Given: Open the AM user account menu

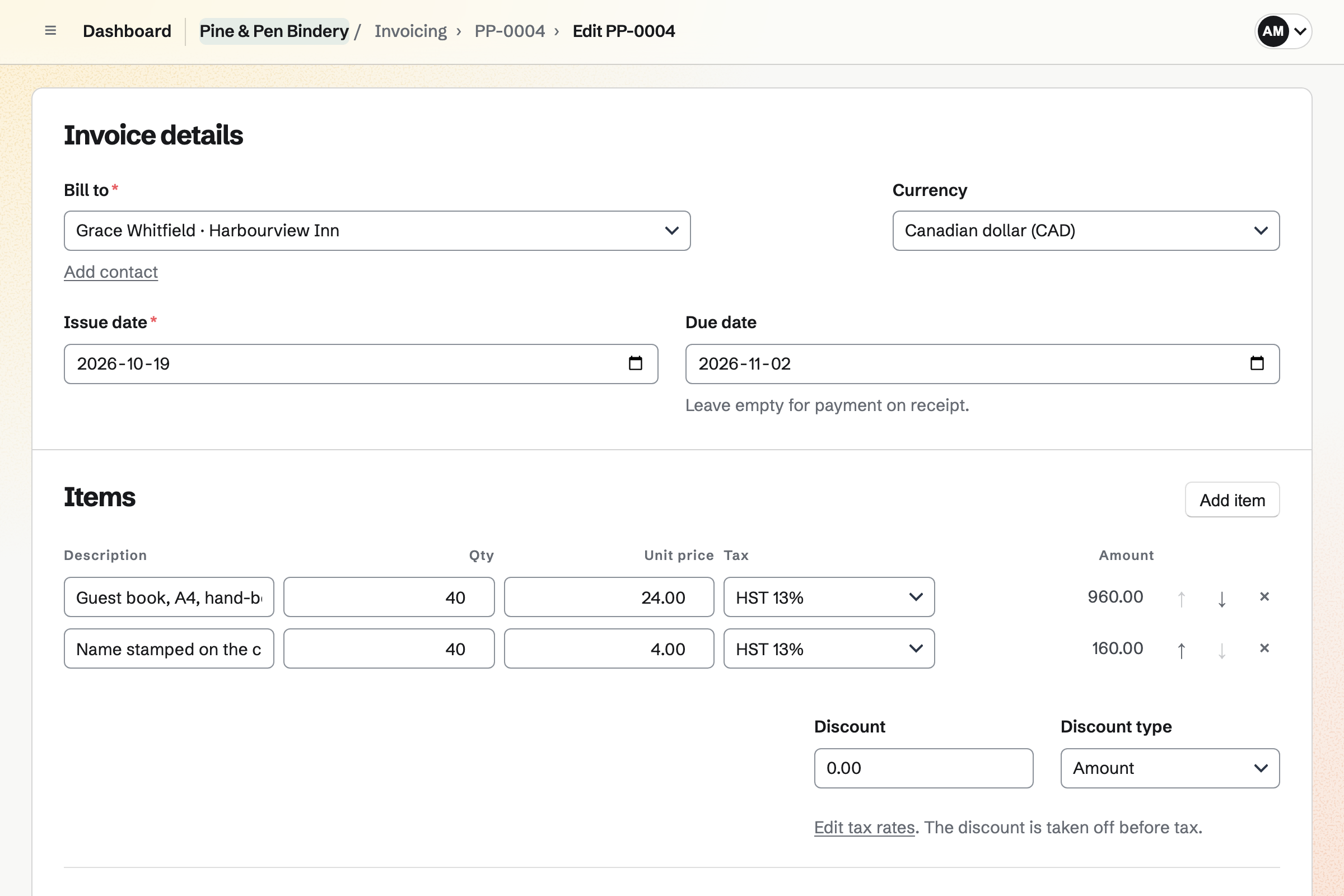Looking at the screenshot, I should tap(1283, 31).
